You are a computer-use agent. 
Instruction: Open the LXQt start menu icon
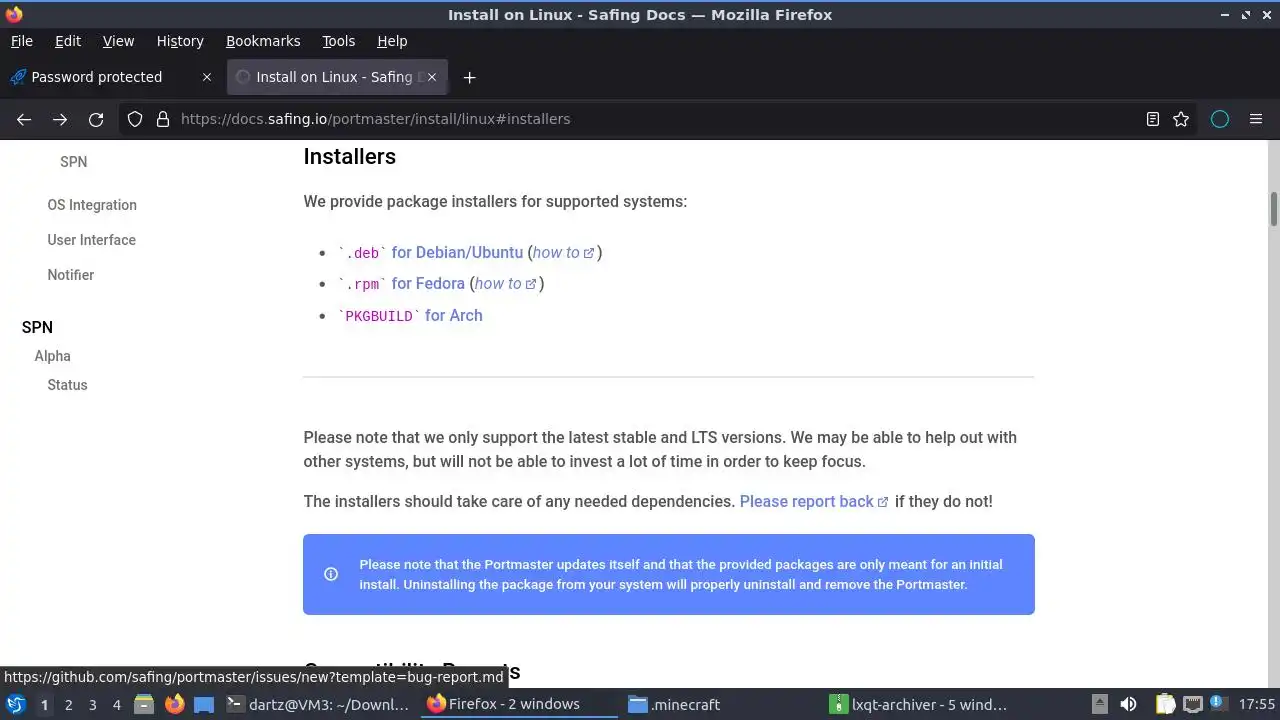(x=15, y=704)
